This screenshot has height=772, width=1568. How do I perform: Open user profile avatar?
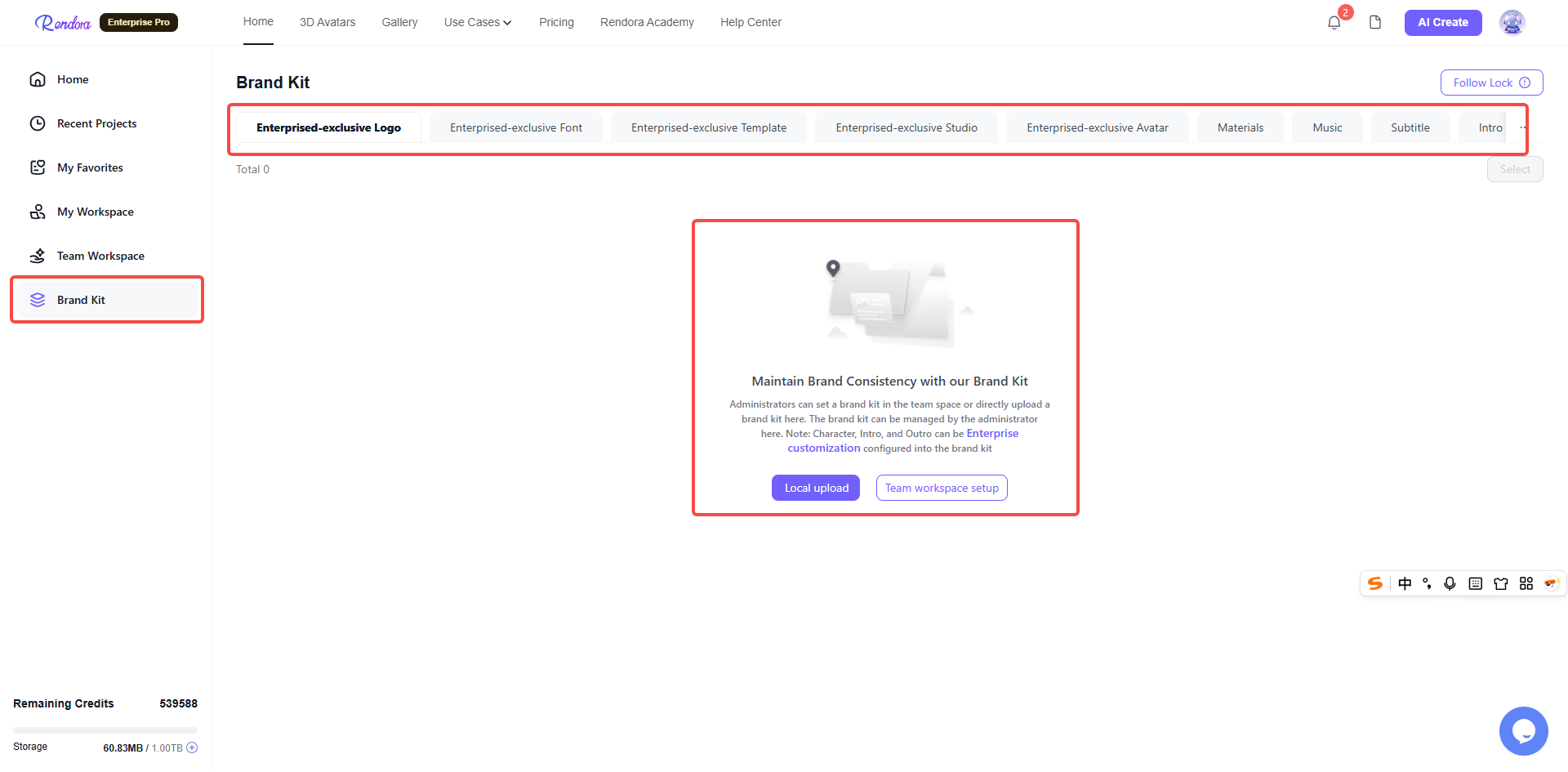[1512, 22]
